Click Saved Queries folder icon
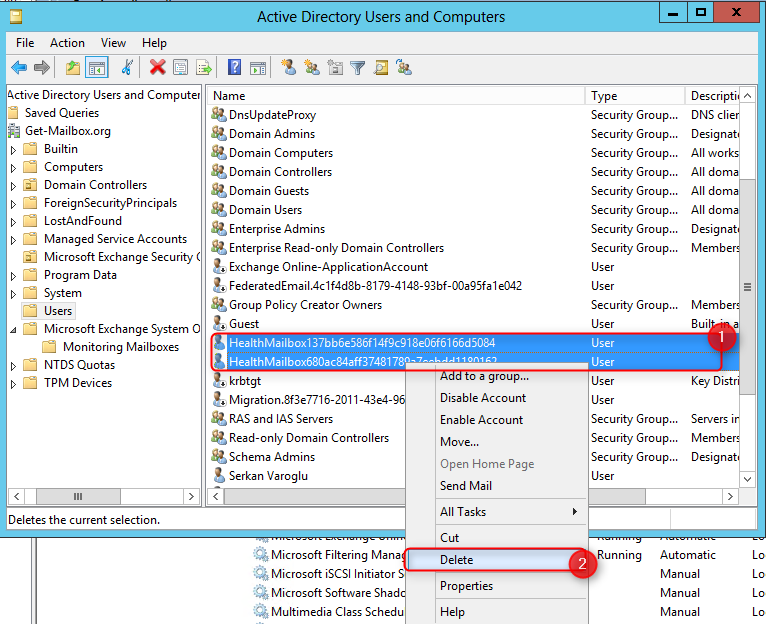The width and height of the screenshot is (766, 624). [14, 113]
